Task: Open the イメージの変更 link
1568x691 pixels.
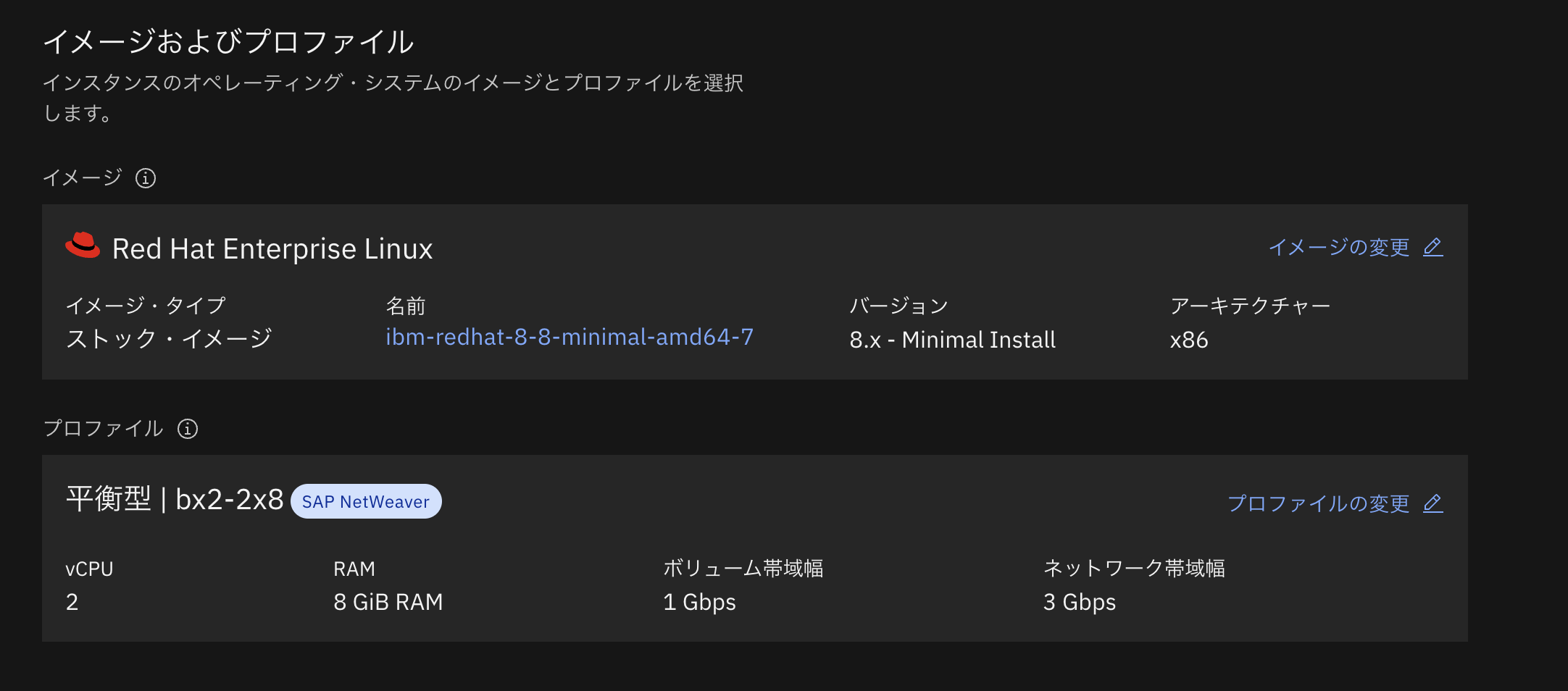Action: coord(1340,247)
